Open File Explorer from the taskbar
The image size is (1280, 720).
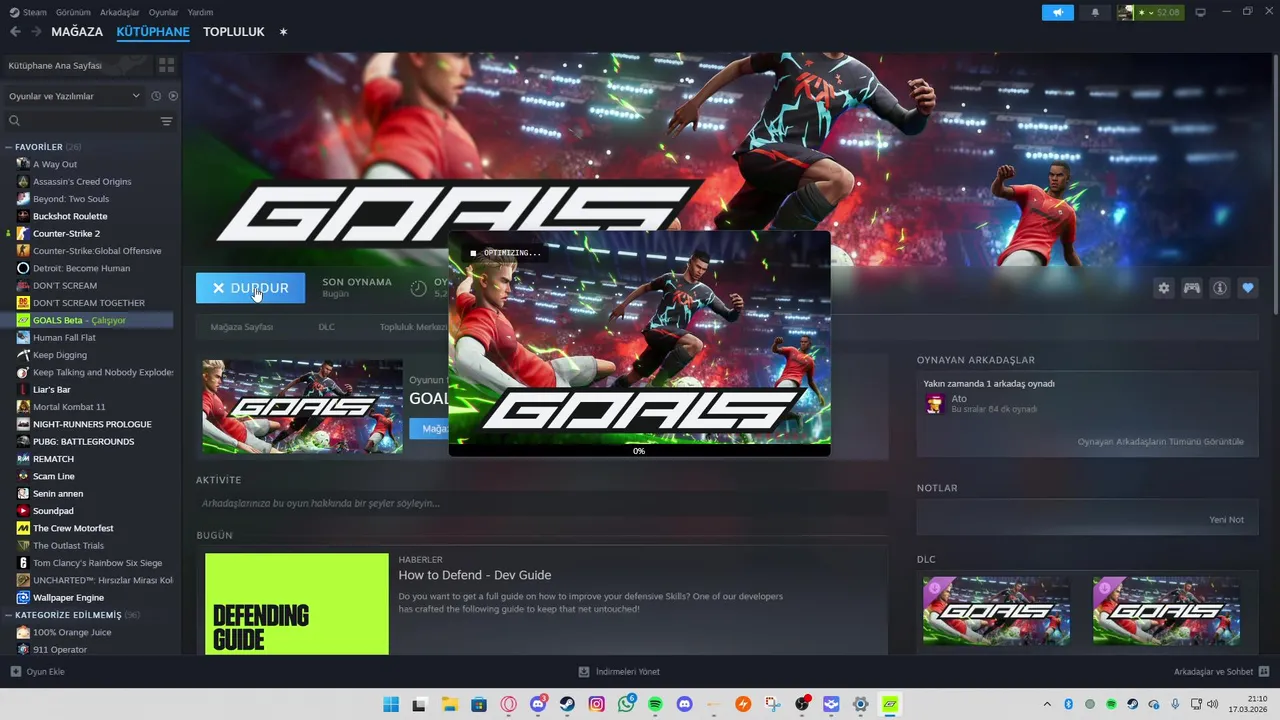[449, 704]
